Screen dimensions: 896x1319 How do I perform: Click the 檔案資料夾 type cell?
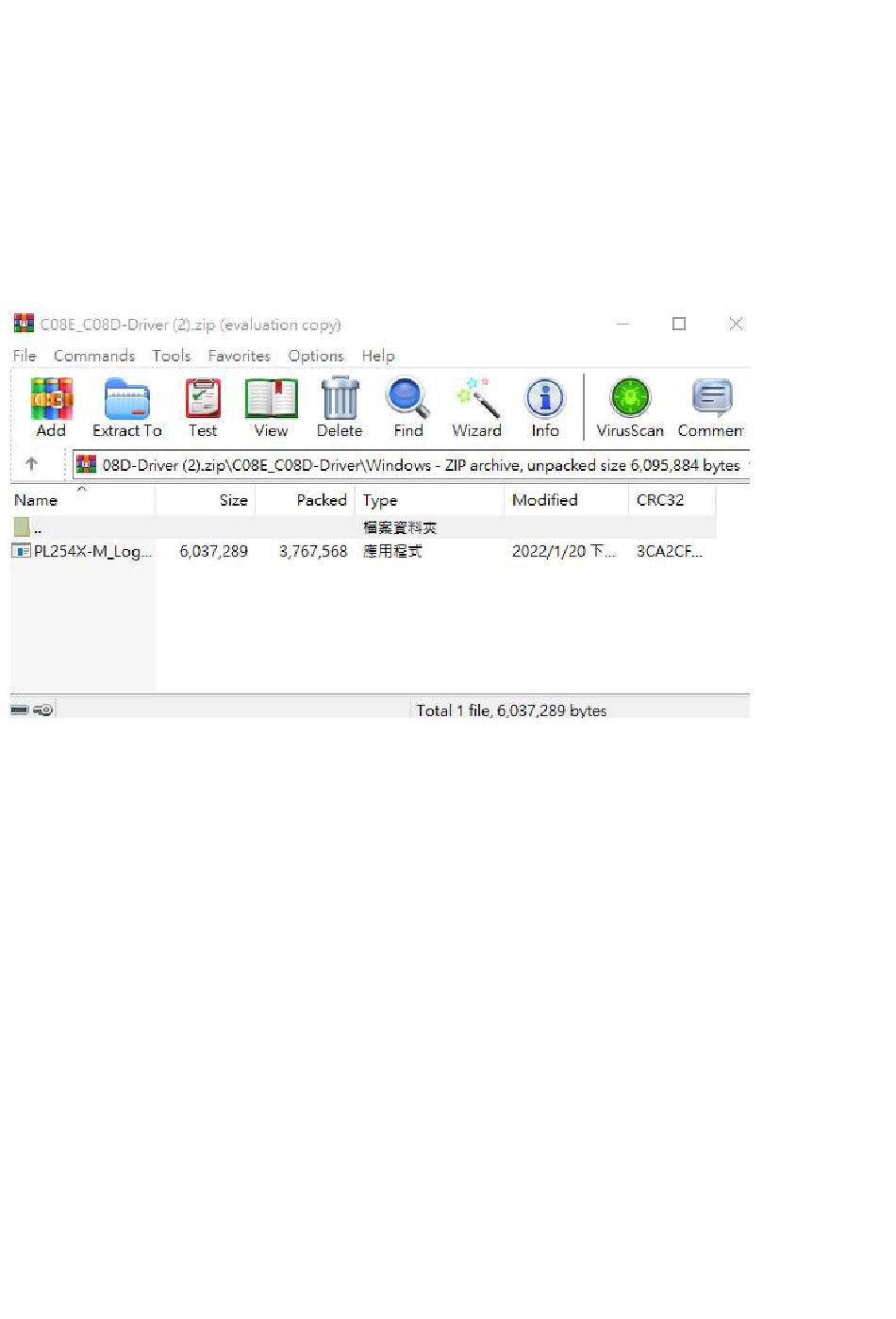pos(400,527)
